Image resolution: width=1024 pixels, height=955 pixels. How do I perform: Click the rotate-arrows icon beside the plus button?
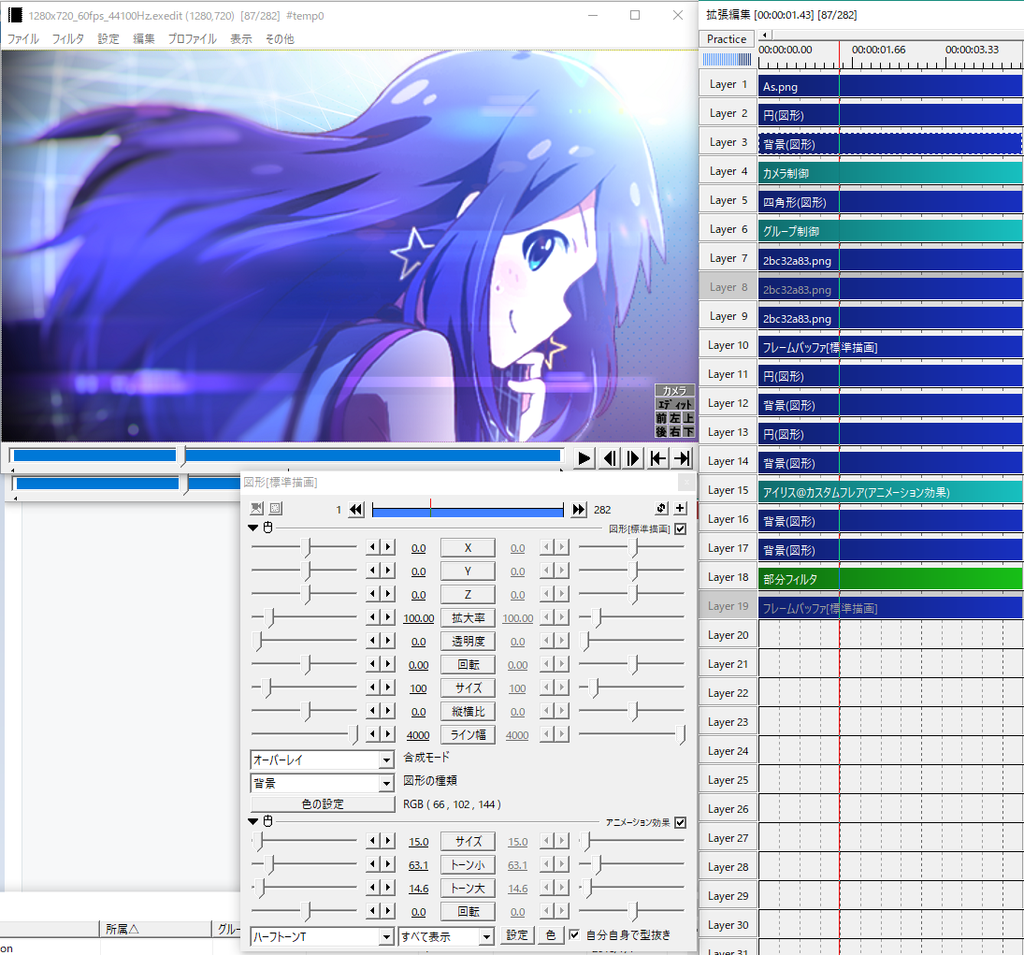click(x=661, y=509)
